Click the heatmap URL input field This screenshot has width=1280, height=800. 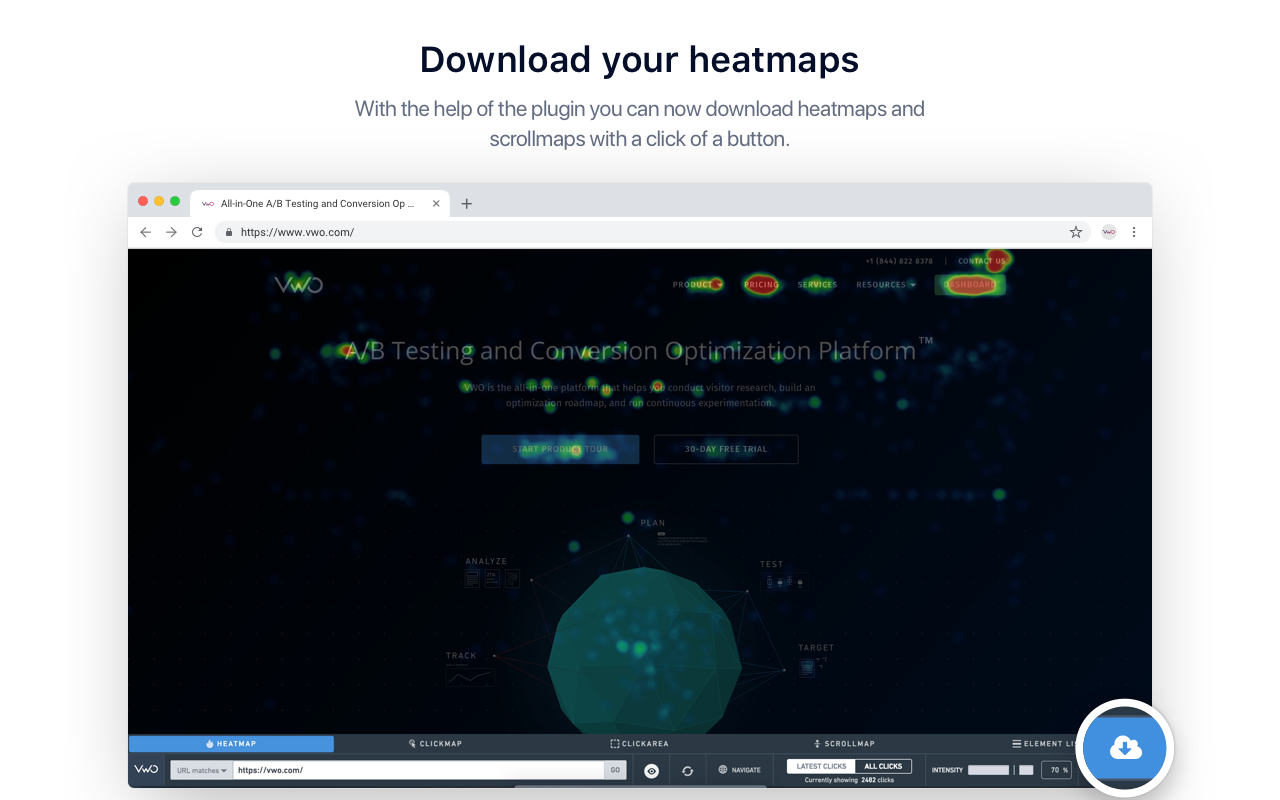coord(418,770)
